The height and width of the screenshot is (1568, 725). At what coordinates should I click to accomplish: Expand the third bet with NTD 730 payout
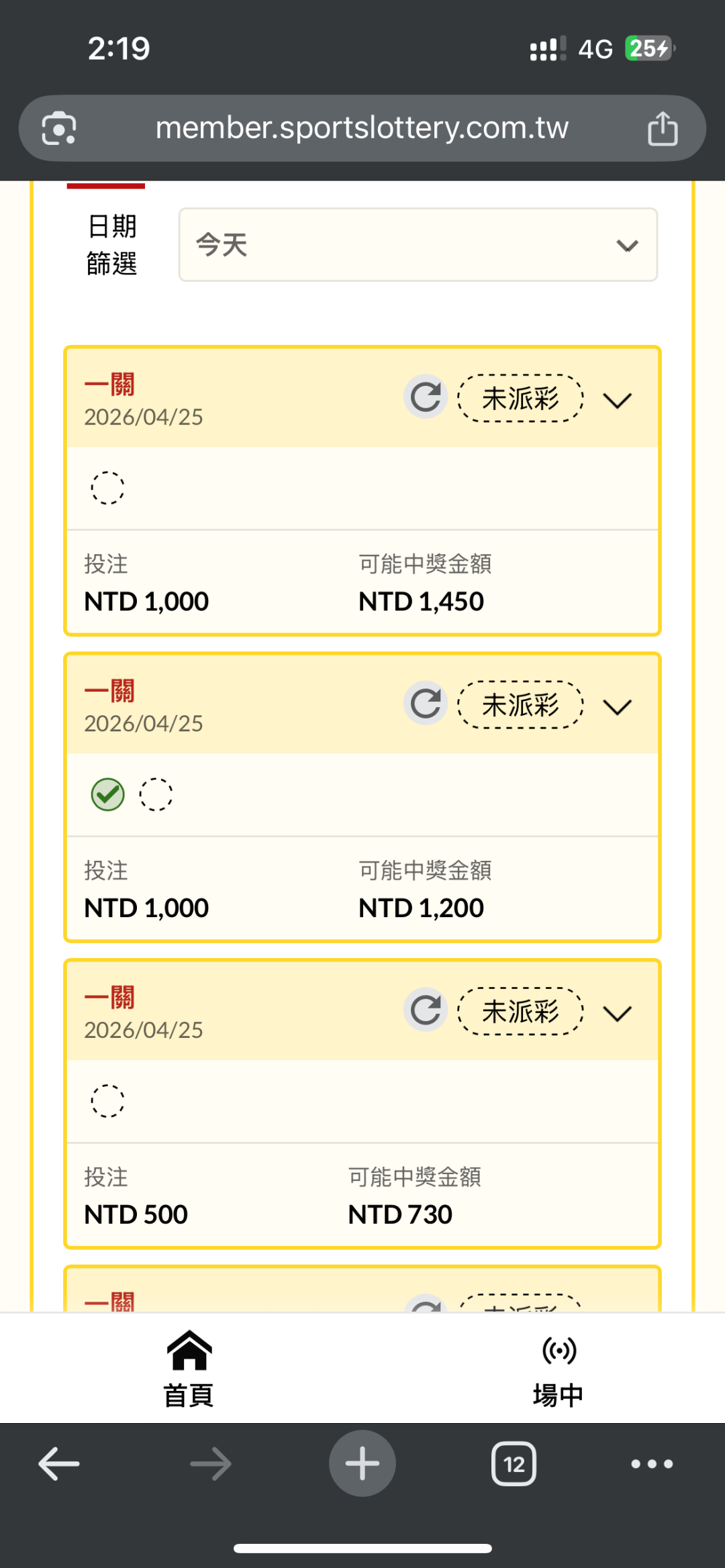tap(618, 1013)
